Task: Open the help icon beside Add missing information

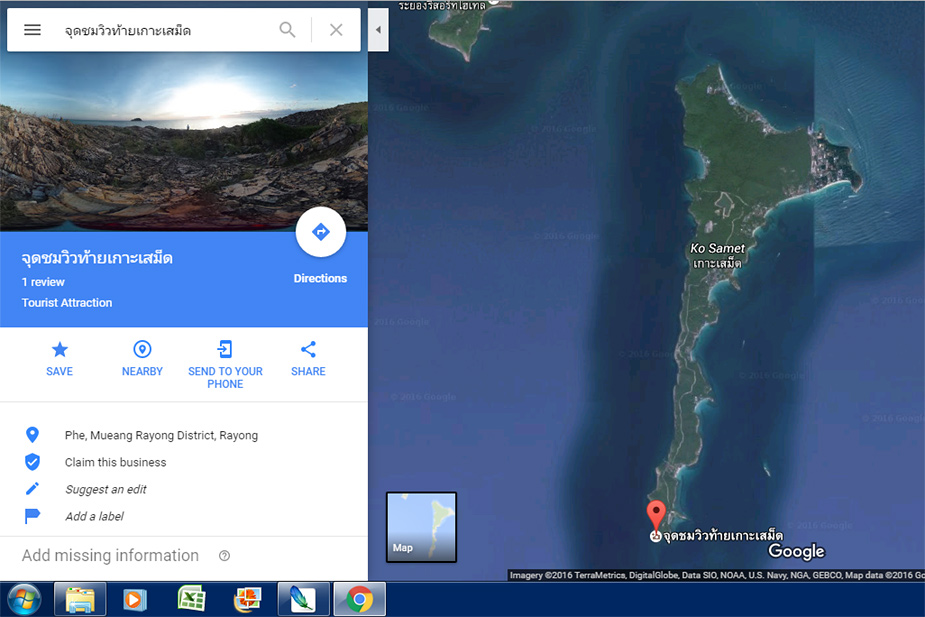Action: tap(224, 556)
